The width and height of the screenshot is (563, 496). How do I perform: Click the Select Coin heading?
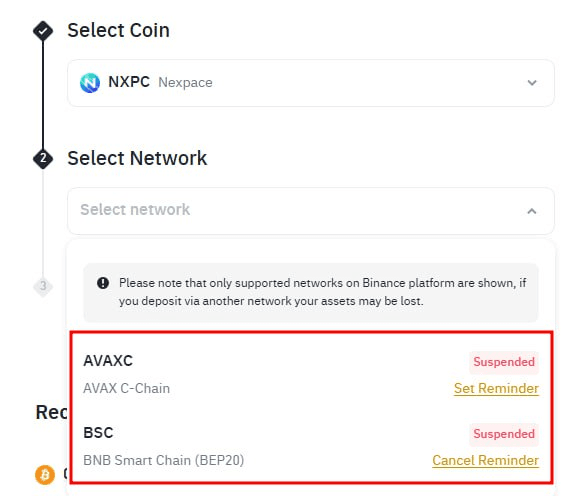click(118, 30)
